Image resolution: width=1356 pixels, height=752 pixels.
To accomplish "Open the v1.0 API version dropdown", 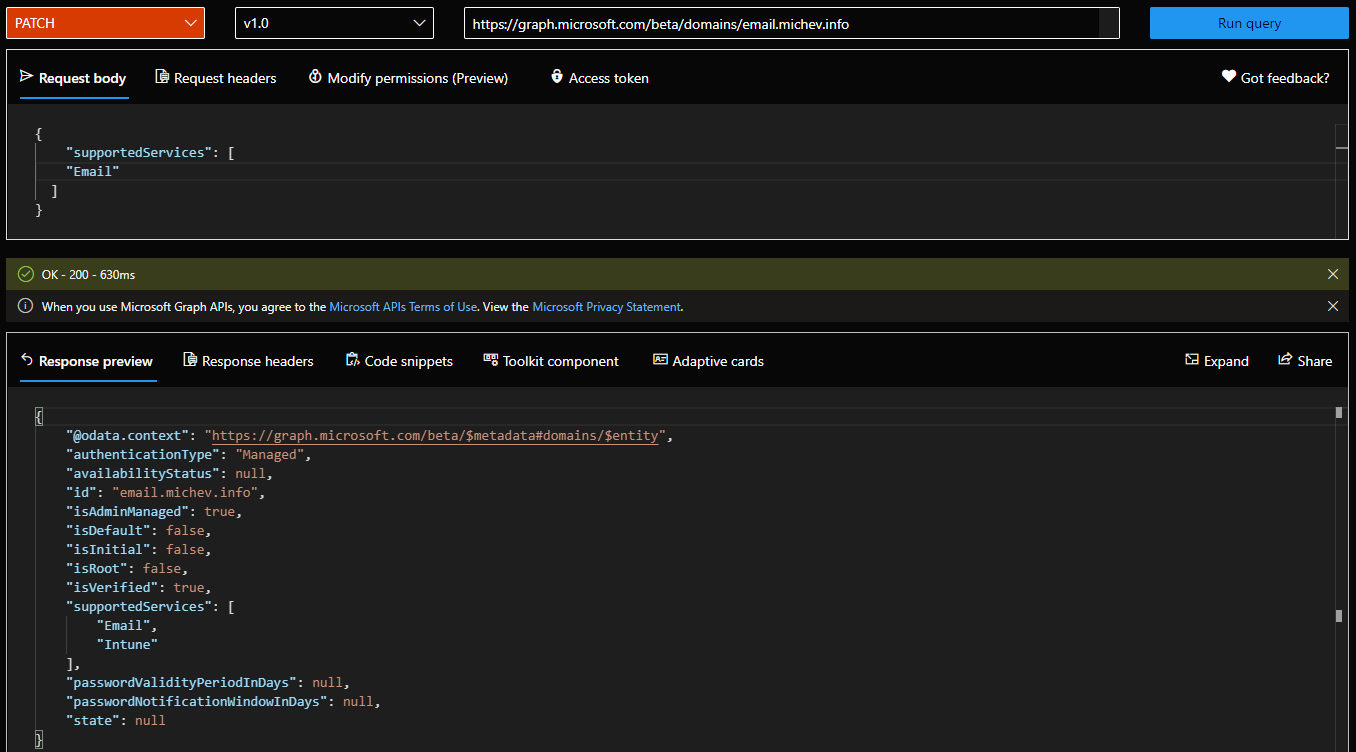I will [x=334, y=23].
